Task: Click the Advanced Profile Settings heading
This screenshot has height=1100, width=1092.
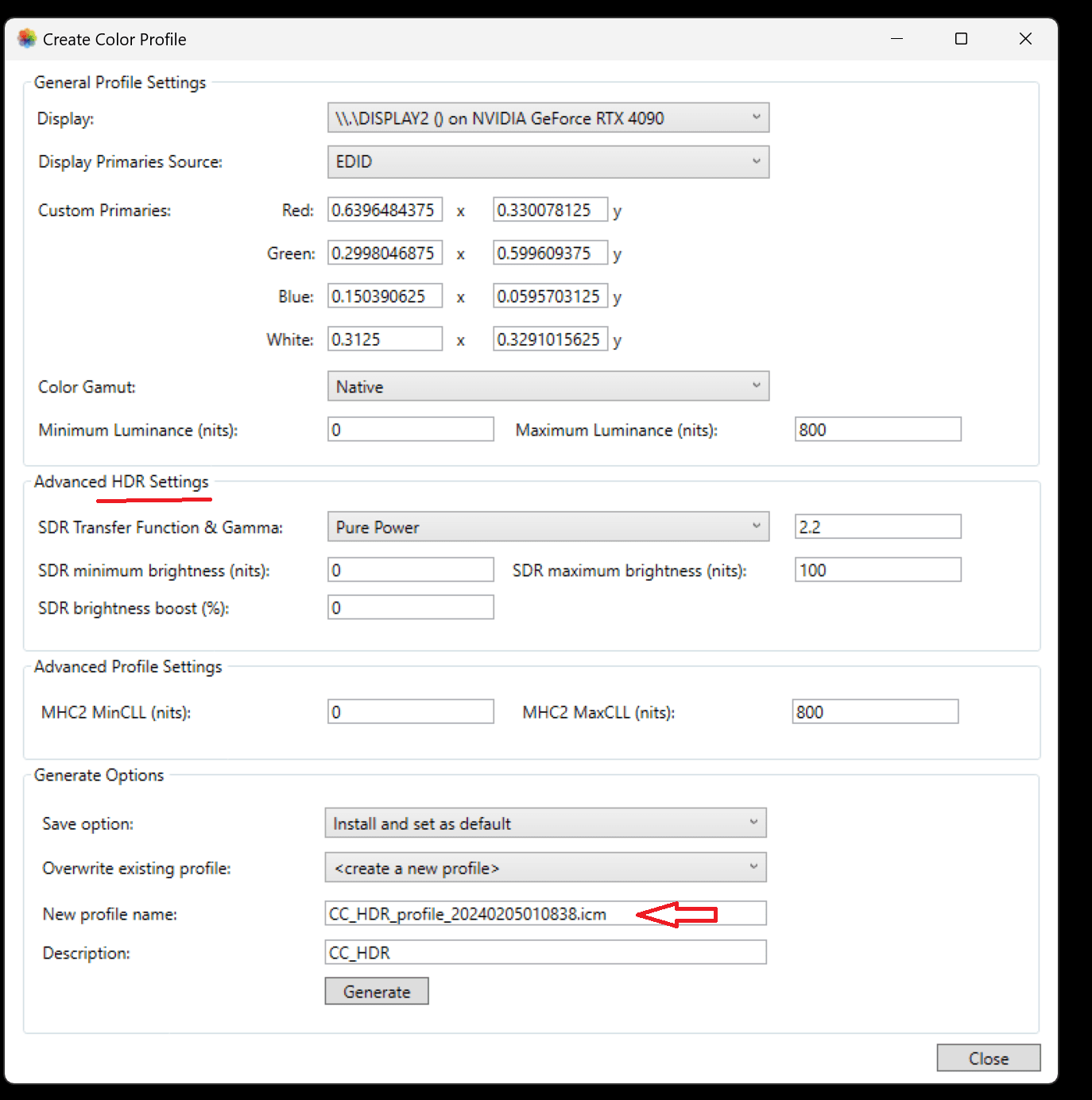Action: [x=128, y=667]
